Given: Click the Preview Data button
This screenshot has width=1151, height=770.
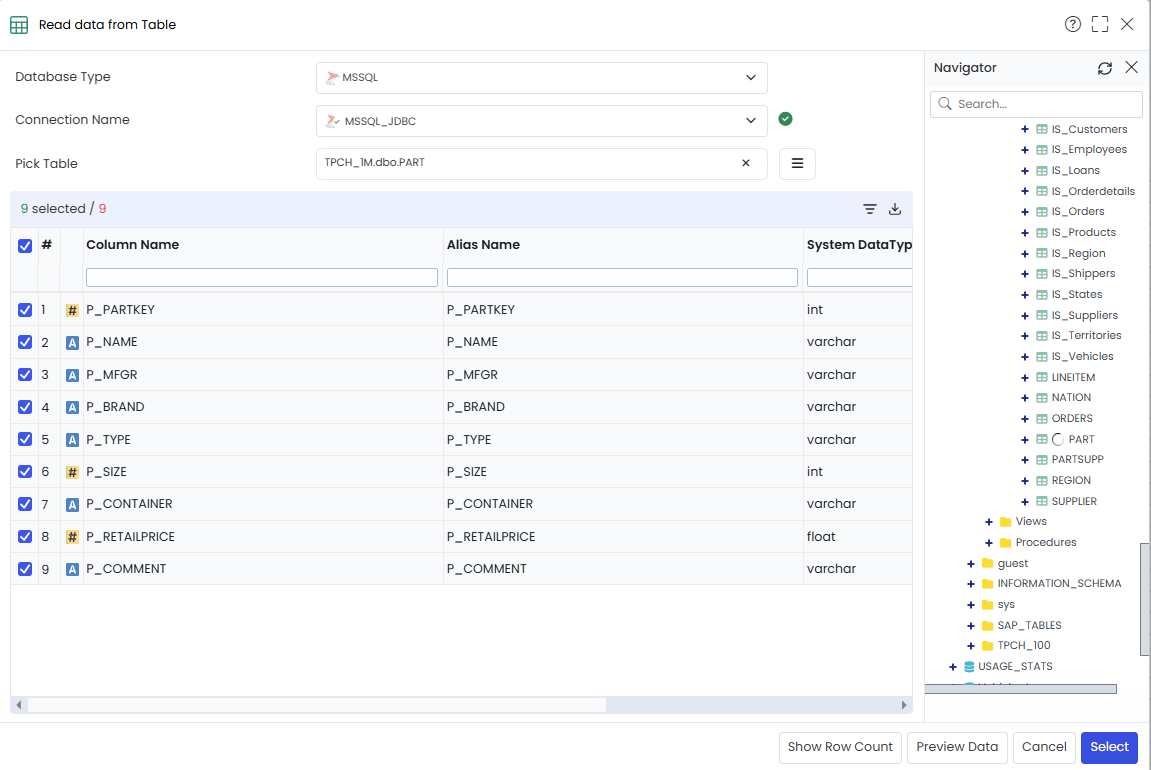Looking at the screenshot, I should pyautogui.click(x=957, y=747).
